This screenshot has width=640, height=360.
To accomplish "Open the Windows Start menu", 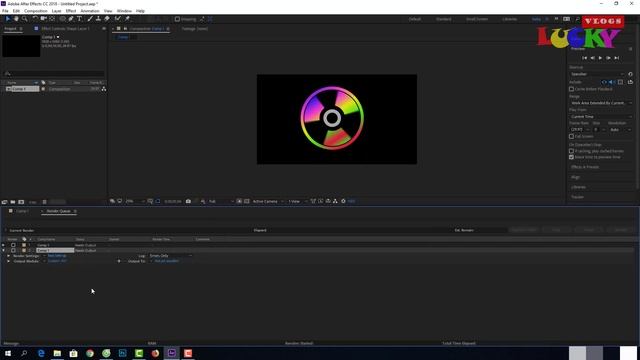I will (x=8, y=353).
